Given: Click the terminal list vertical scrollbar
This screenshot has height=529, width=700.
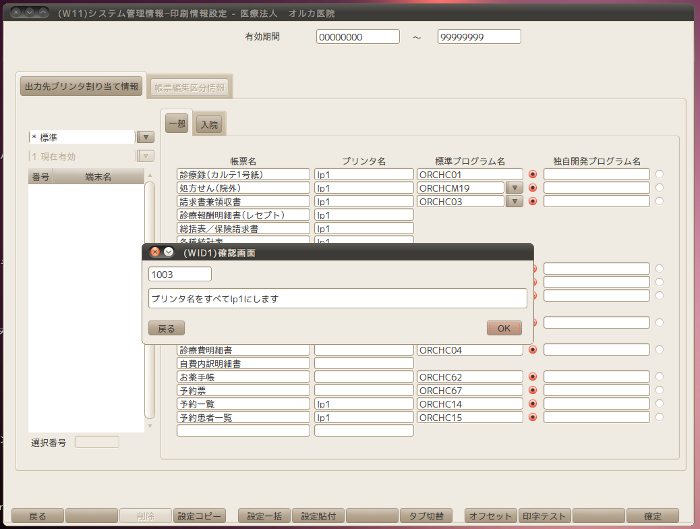Looking at the screenshot, I should (x=150, y=300).
